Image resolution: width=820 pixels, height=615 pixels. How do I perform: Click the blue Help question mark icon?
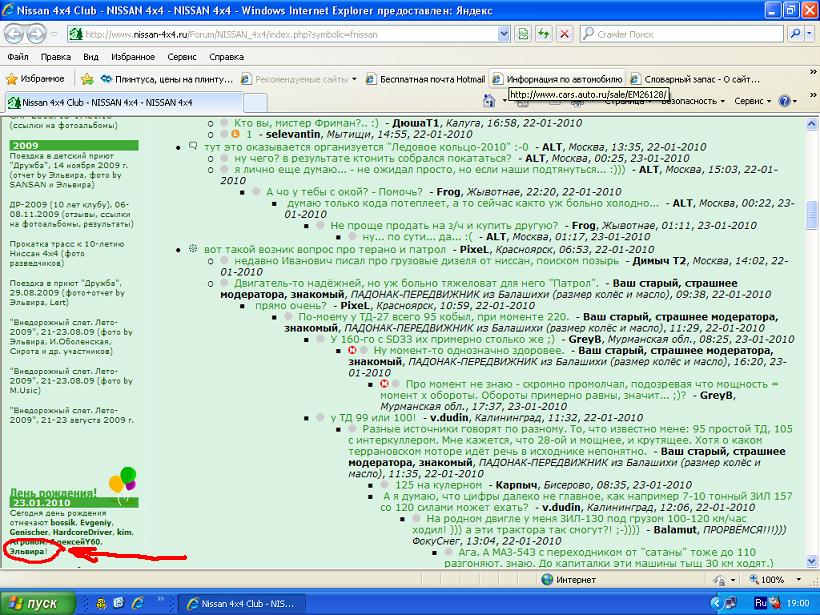(784, 101)
